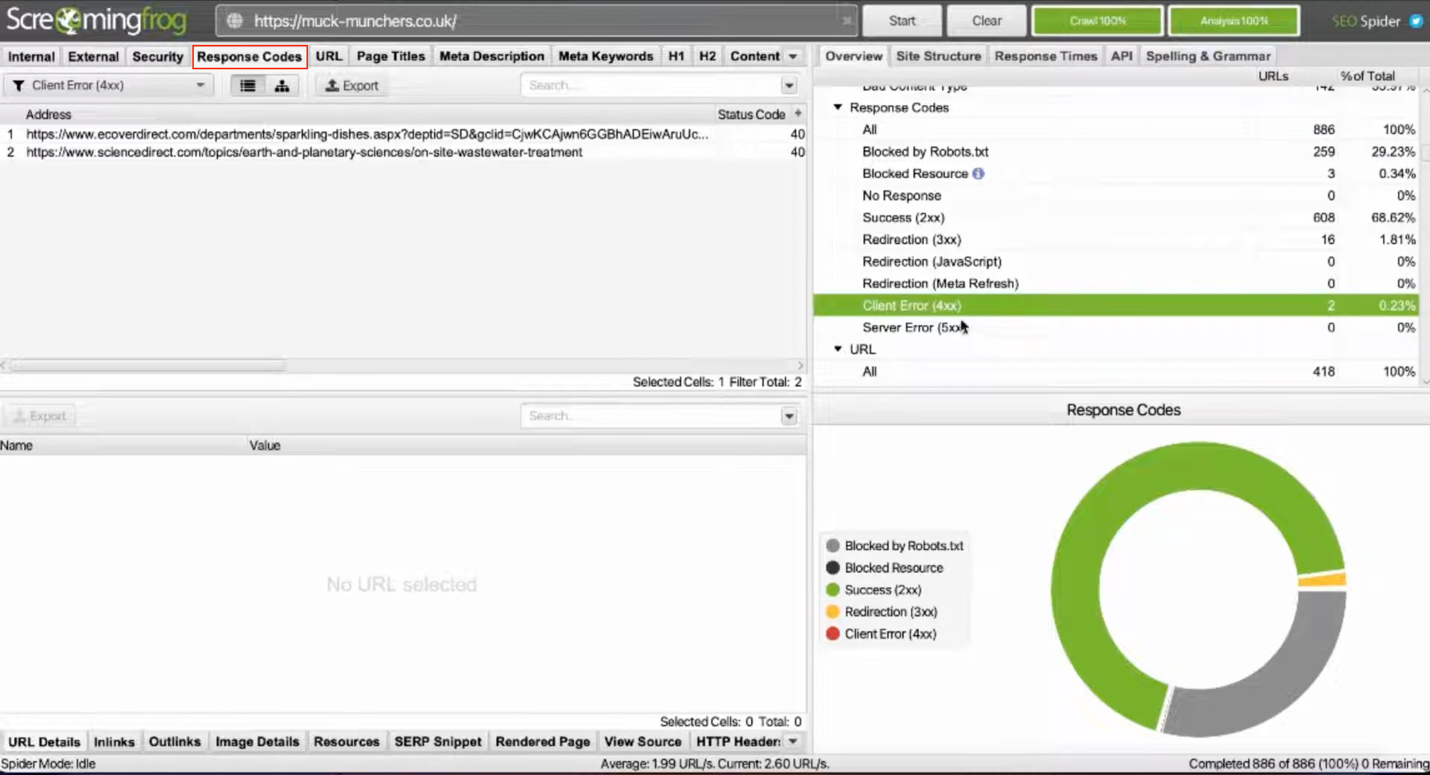
Task: Click the Redirection (3xx) legend swatch
Action: [x=833, y=612]
